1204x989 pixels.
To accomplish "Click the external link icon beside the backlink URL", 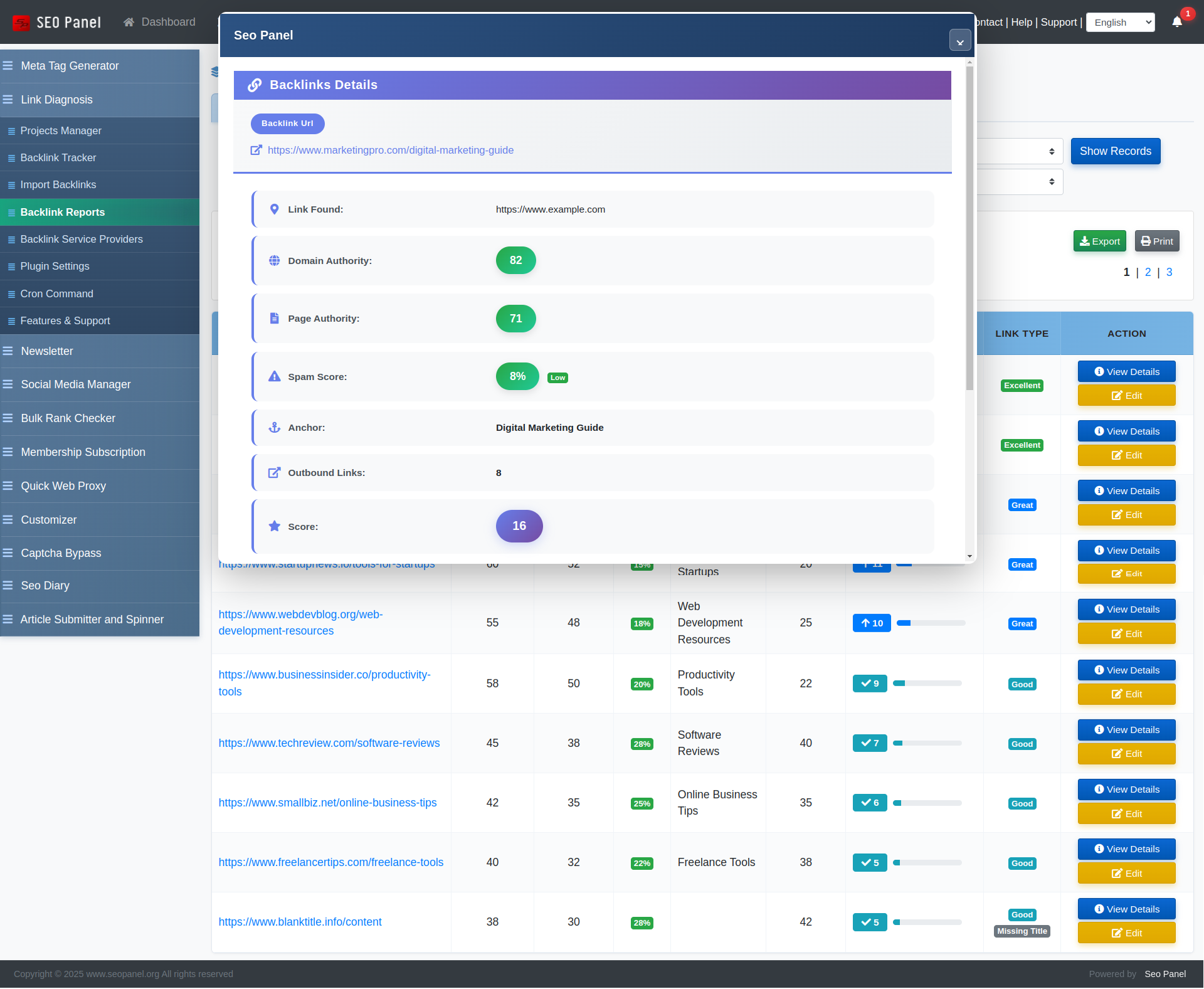I will tap(256, 150).
